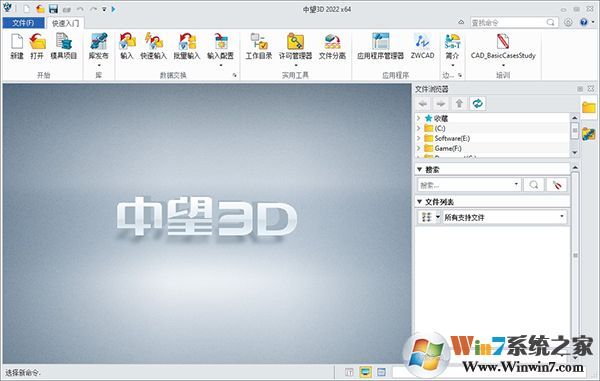
Task: Select 批量输入 batch import
Action: pos(187,46)
